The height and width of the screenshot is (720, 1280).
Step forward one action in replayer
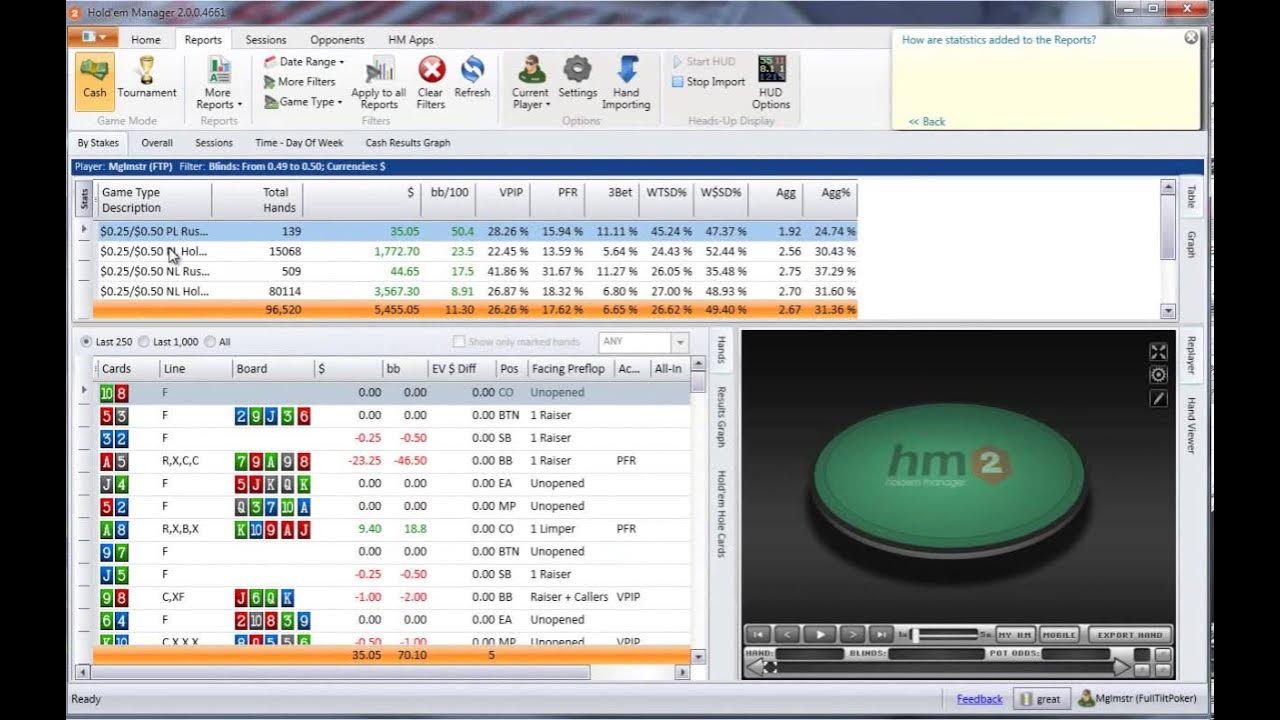click(851, 634)
